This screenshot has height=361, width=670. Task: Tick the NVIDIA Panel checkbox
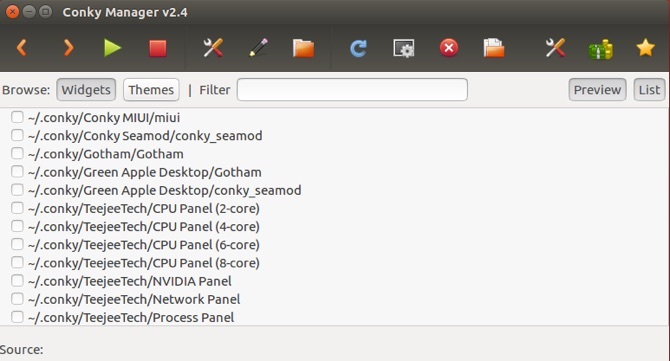click(17, 281)
